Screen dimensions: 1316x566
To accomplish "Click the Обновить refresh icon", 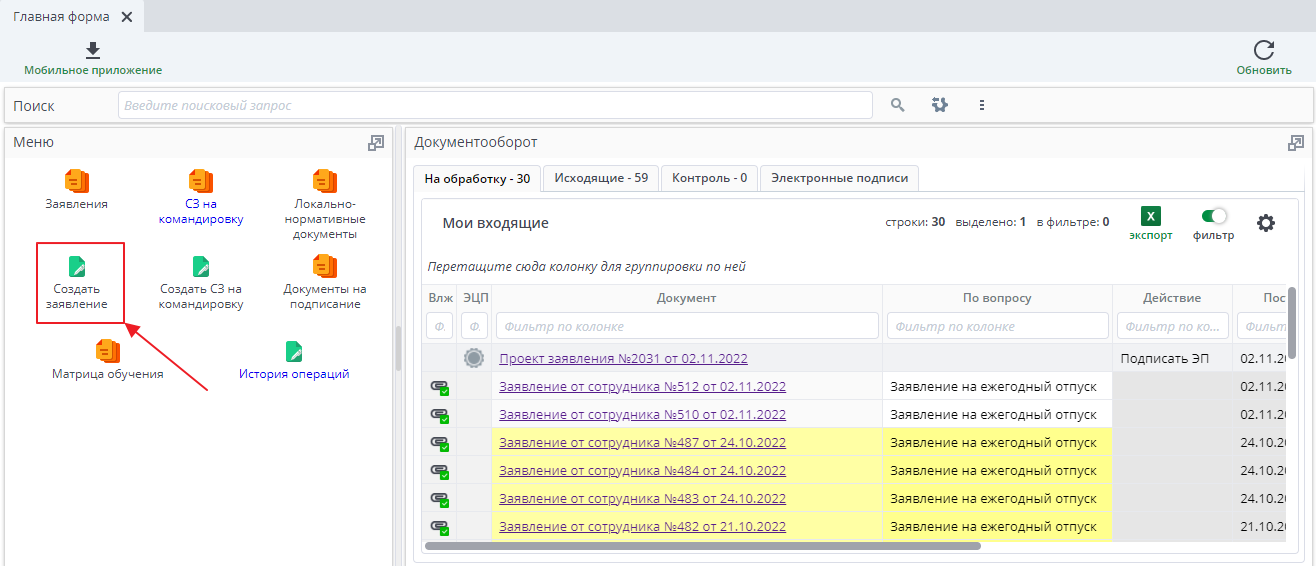I will (1264, 50).
